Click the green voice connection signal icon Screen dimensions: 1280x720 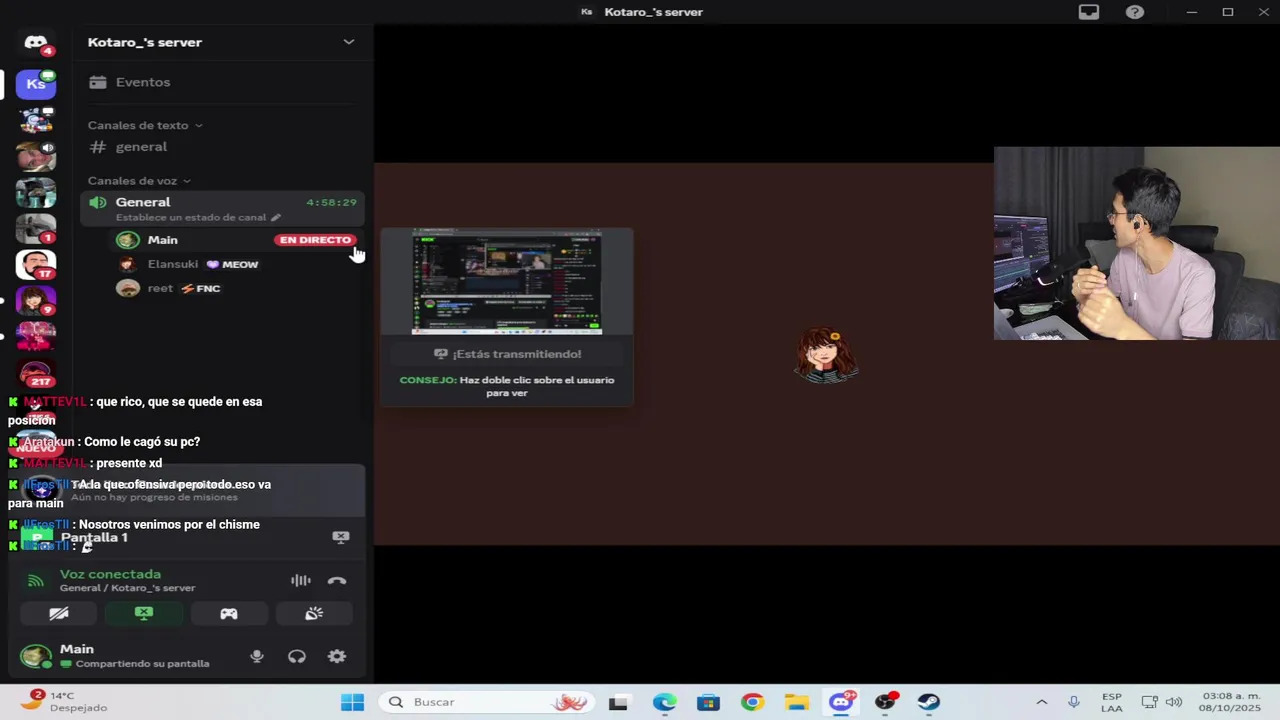(x=36, y=580)
